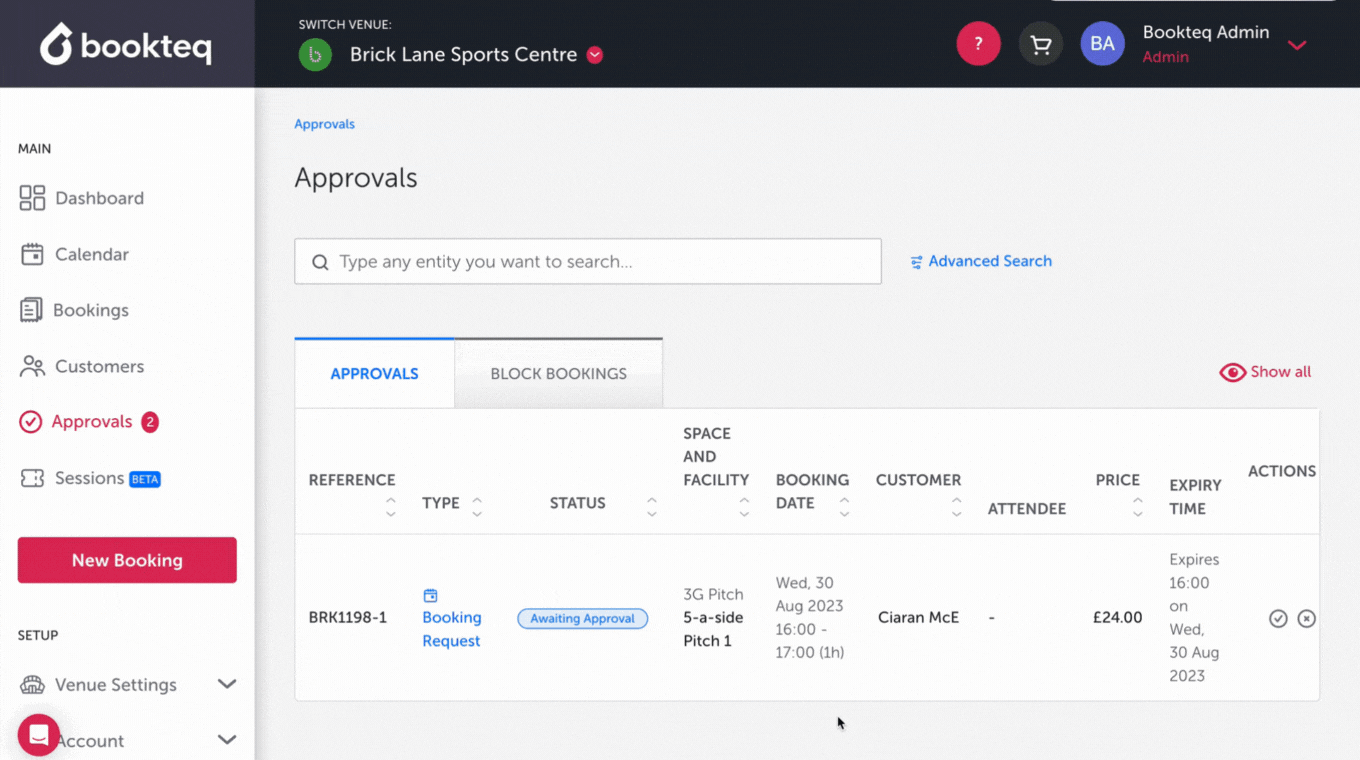Open the shopping cart icon
The image size is (1360, 760).
[1040, 44]
